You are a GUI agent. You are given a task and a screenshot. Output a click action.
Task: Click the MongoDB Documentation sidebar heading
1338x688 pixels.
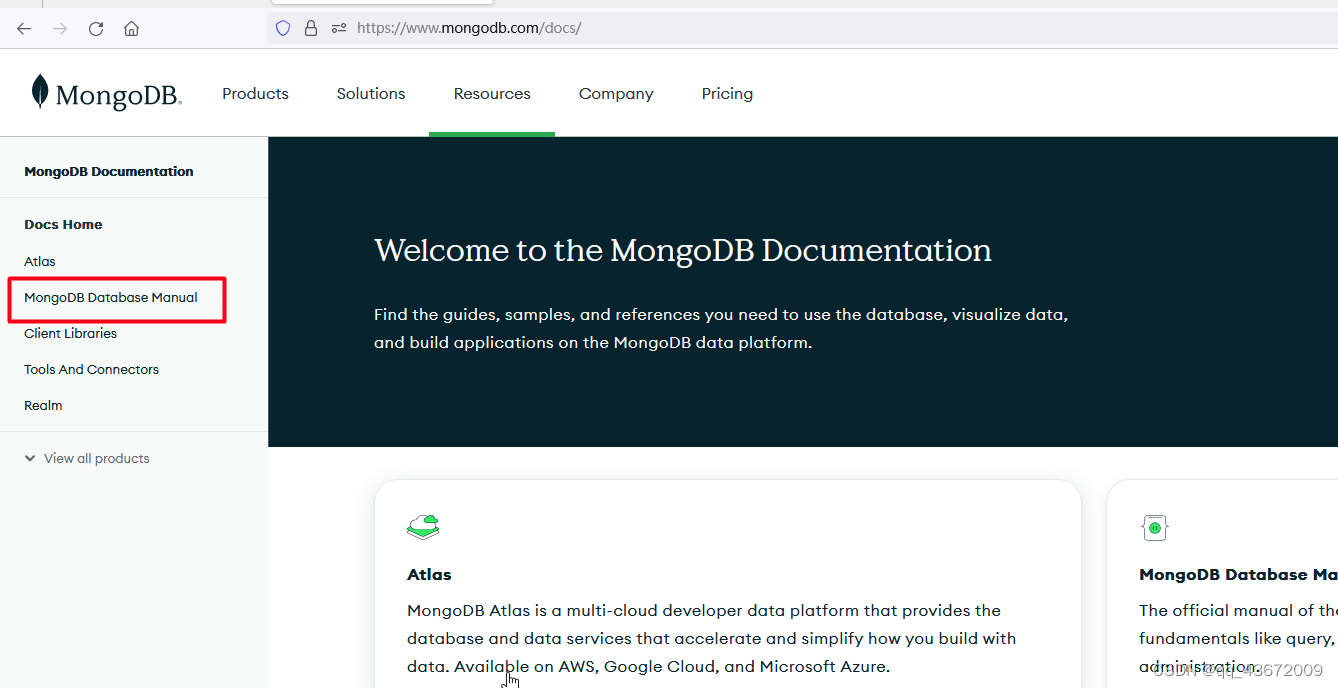point(109,171)
